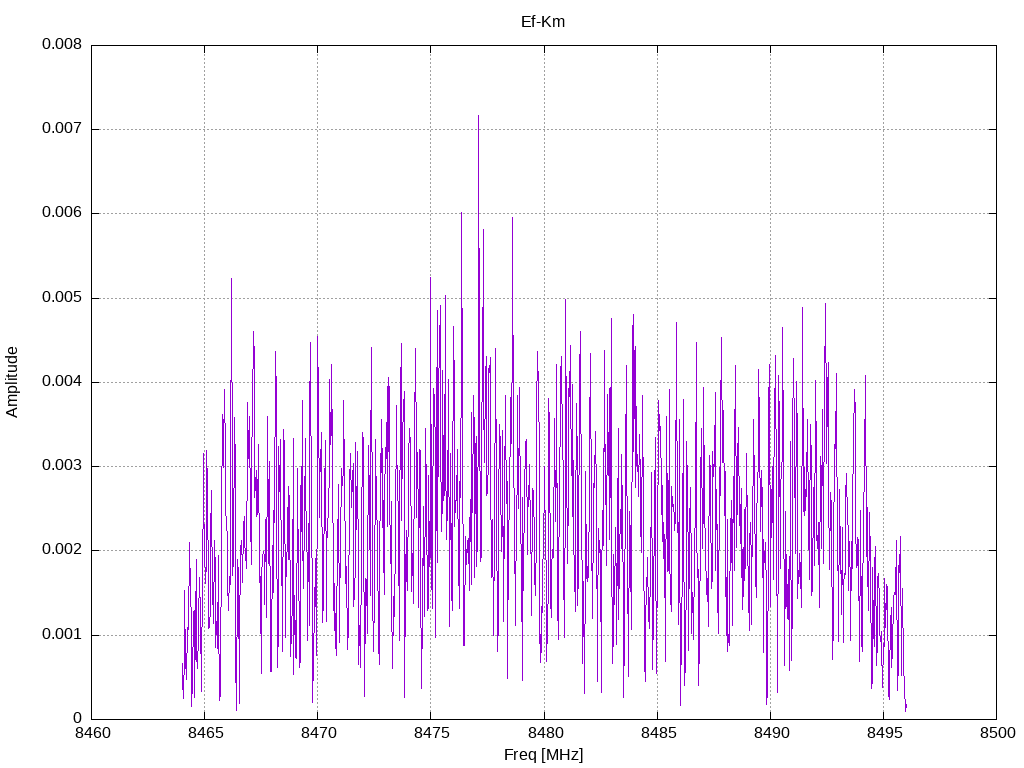This screenshot has width=1024, height=768.
Task: Click the y-axis tick label 0.003
Action: [x=62, y=466]
